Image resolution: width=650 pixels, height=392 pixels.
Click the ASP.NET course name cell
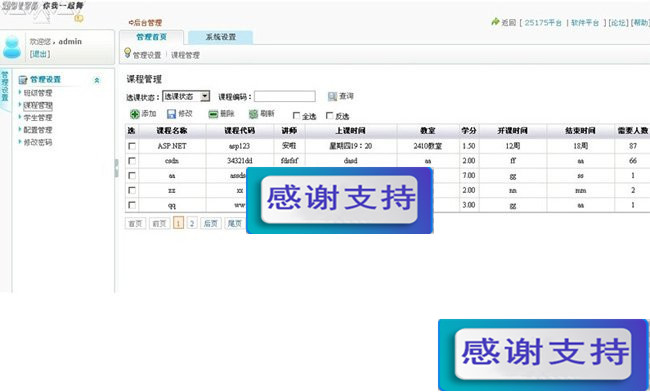(172, 146)
